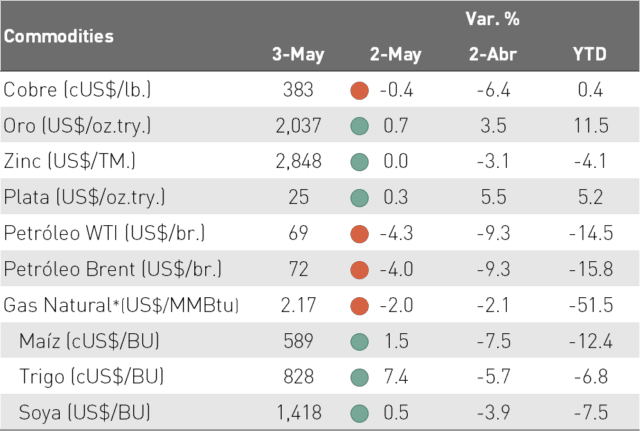Click the red dot in Petróleo WTI row

(x=360, y=234)
